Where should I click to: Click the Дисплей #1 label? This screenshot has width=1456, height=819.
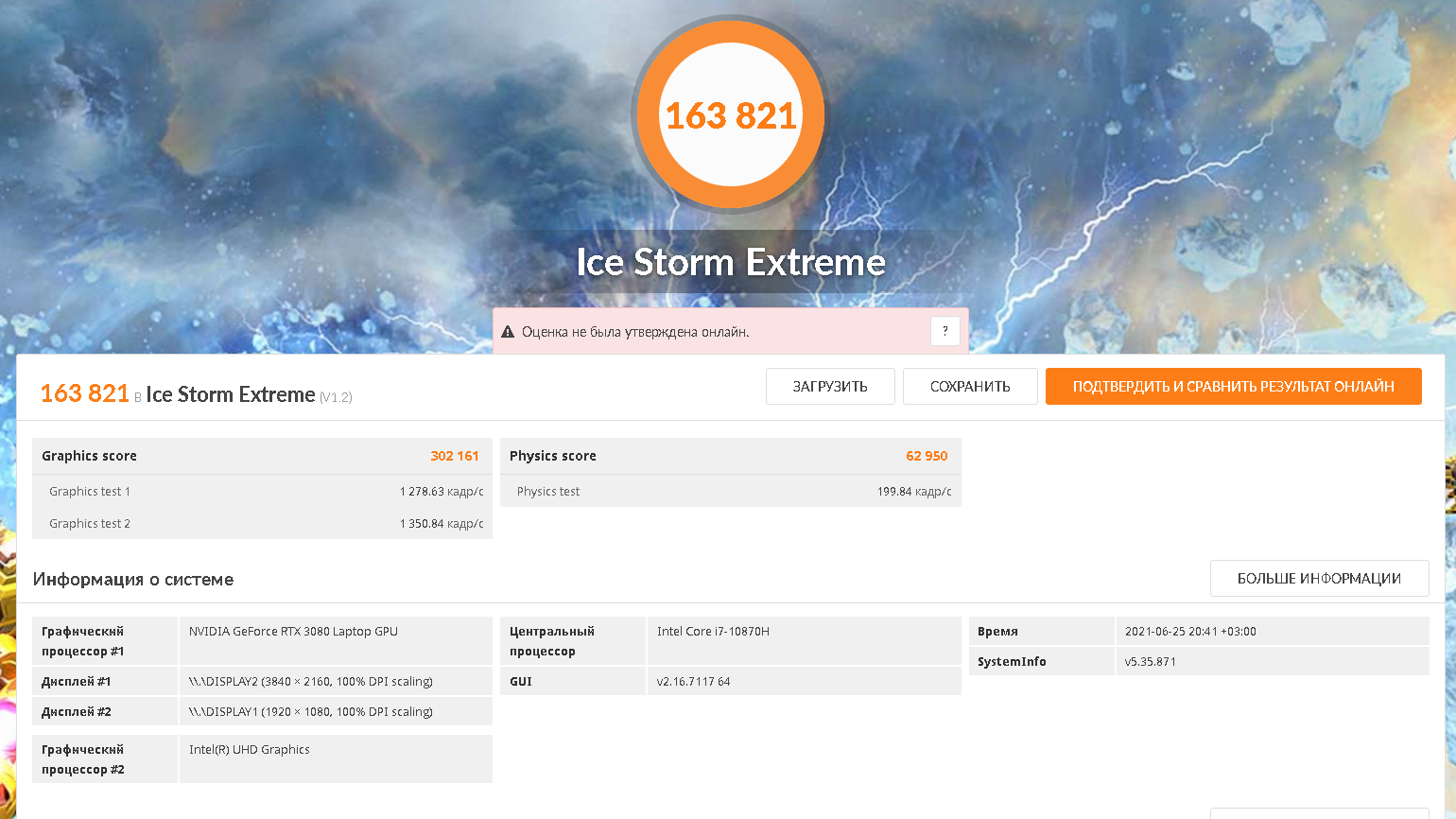[105, 681]
